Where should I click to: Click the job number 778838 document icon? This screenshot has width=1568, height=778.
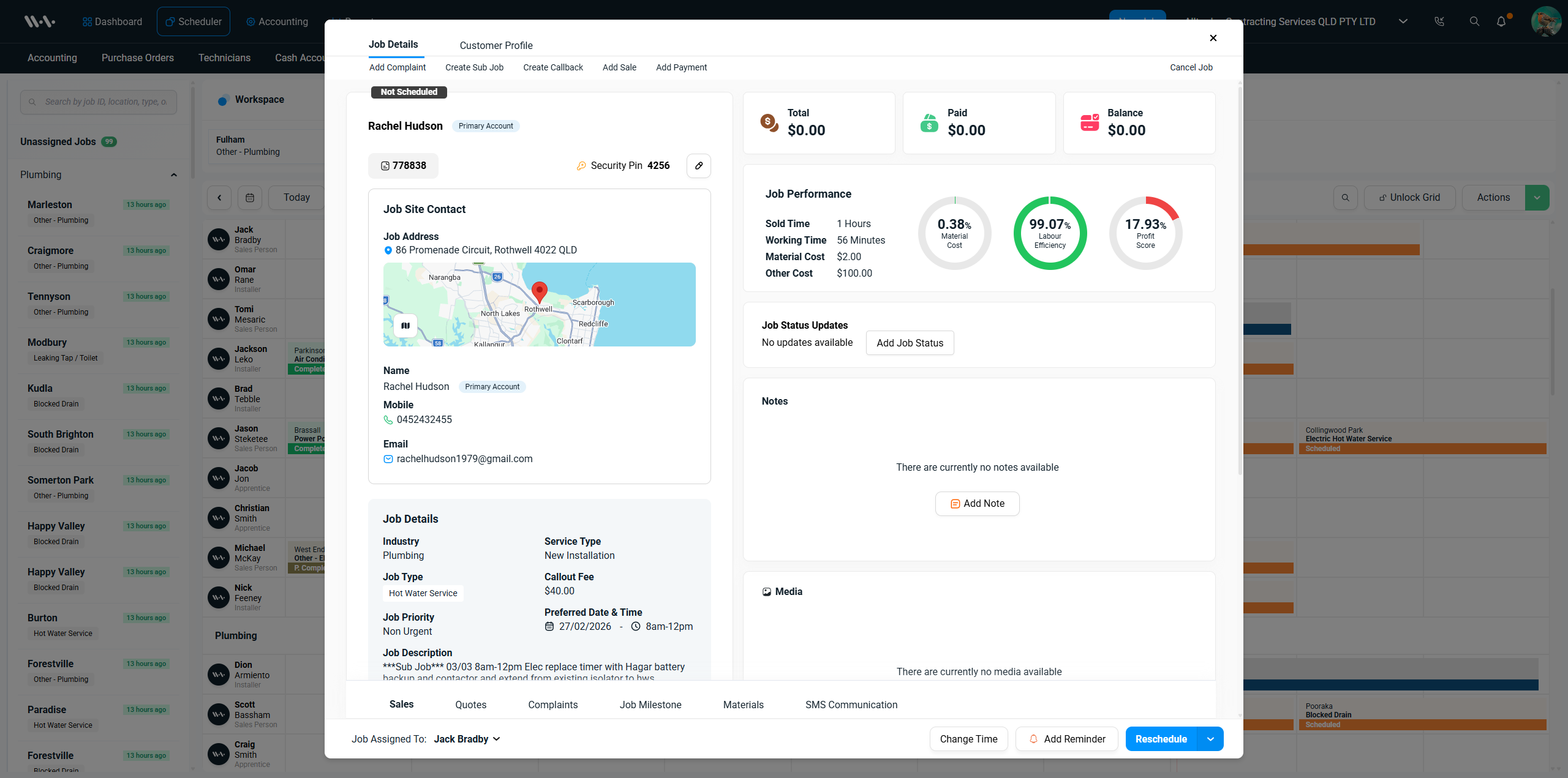pyautogui.click(x=385, y=165)
